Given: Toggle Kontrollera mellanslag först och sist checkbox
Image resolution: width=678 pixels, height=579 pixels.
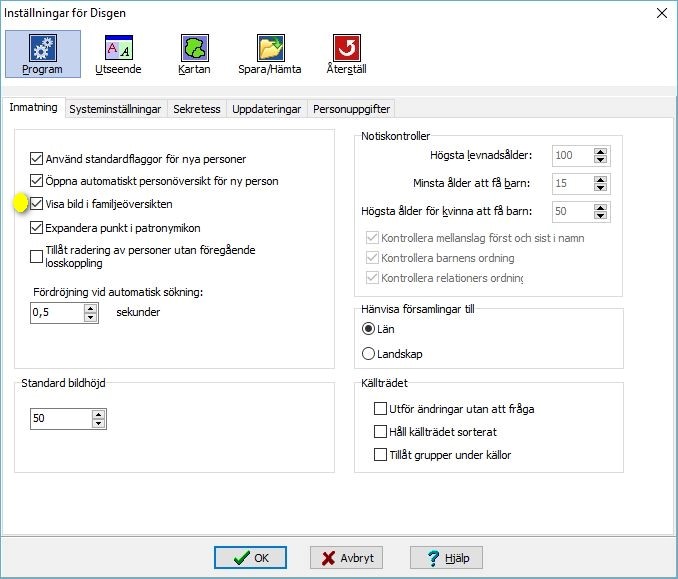Looking at the screenshot, I should coord(372,238).
